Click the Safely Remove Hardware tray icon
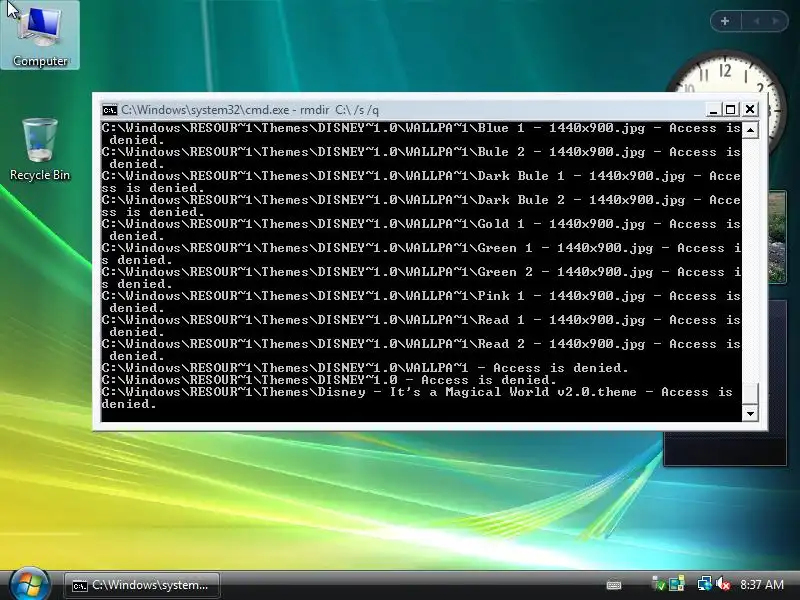Screen dimensions: 800x600 (658, 584)
